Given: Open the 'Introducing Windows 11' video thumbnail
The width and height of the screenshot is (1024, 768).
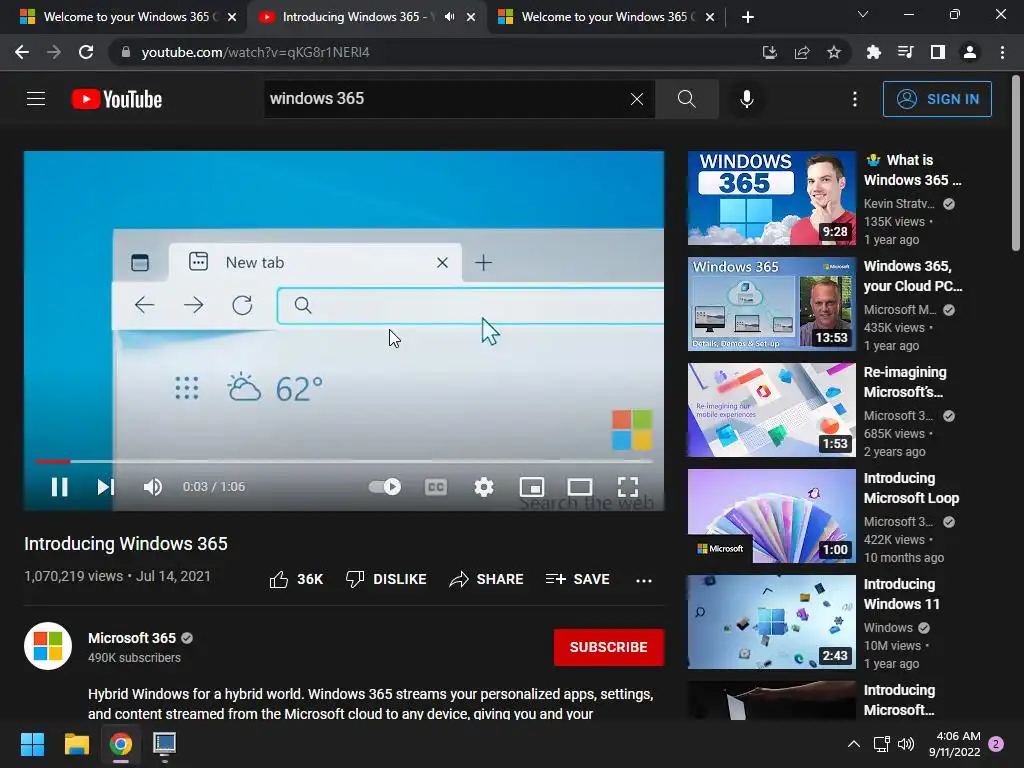Looking at the screenshot, I should pos(771,622).
